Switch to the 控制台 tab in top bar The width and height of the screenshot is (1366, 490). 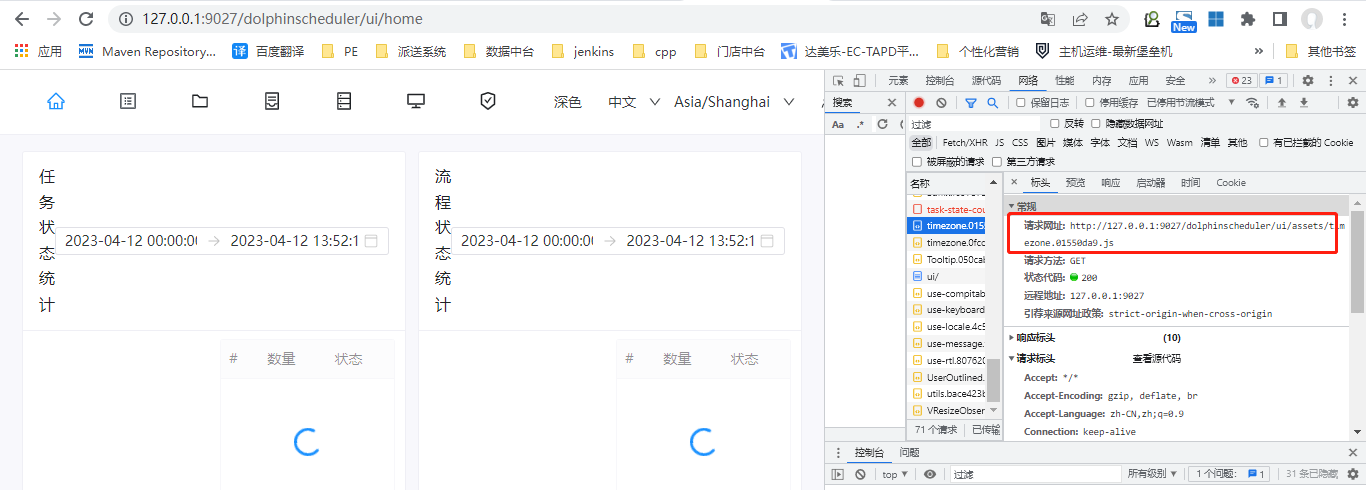tap(939, 81)
